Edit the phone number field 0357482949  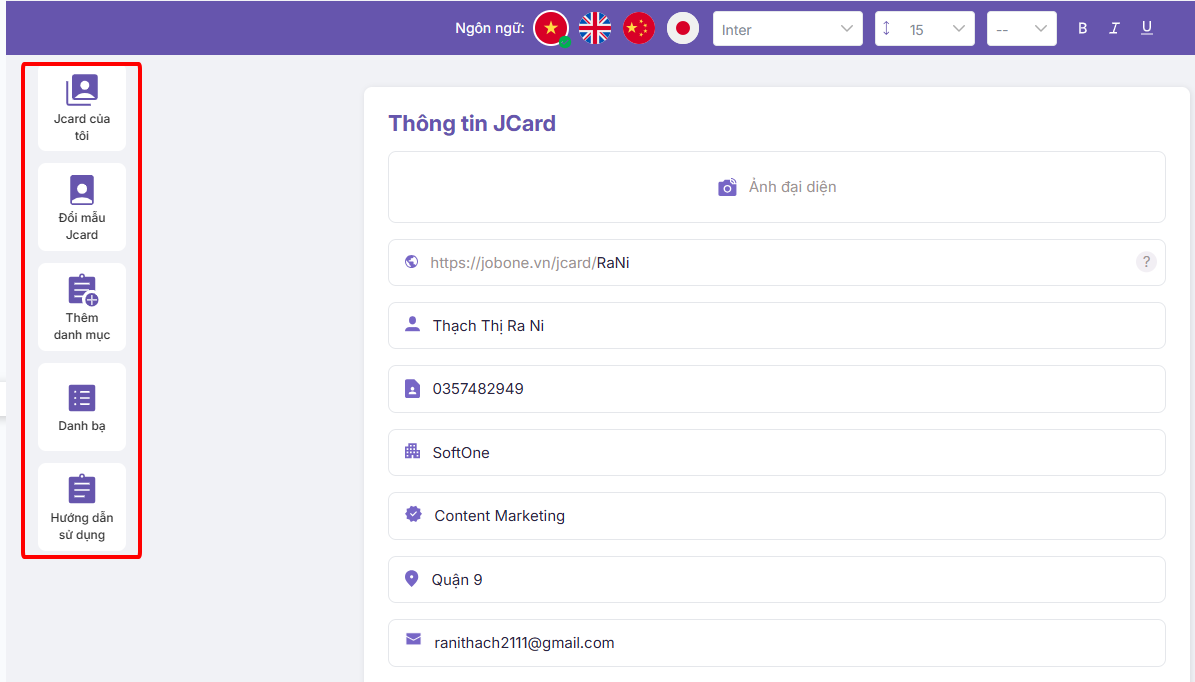(777, 389)
